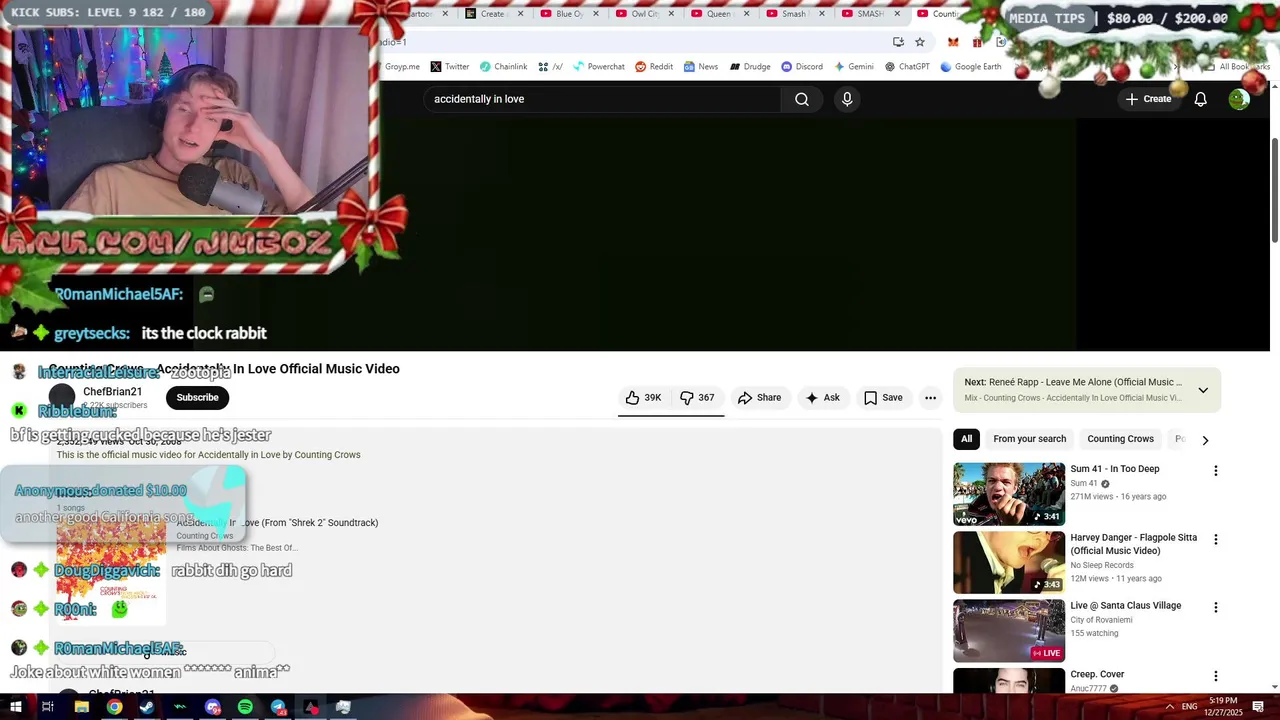Like the video with thumbs-up 39K
The width and height of the screenshot is (1280, 720).
[643, 398]
